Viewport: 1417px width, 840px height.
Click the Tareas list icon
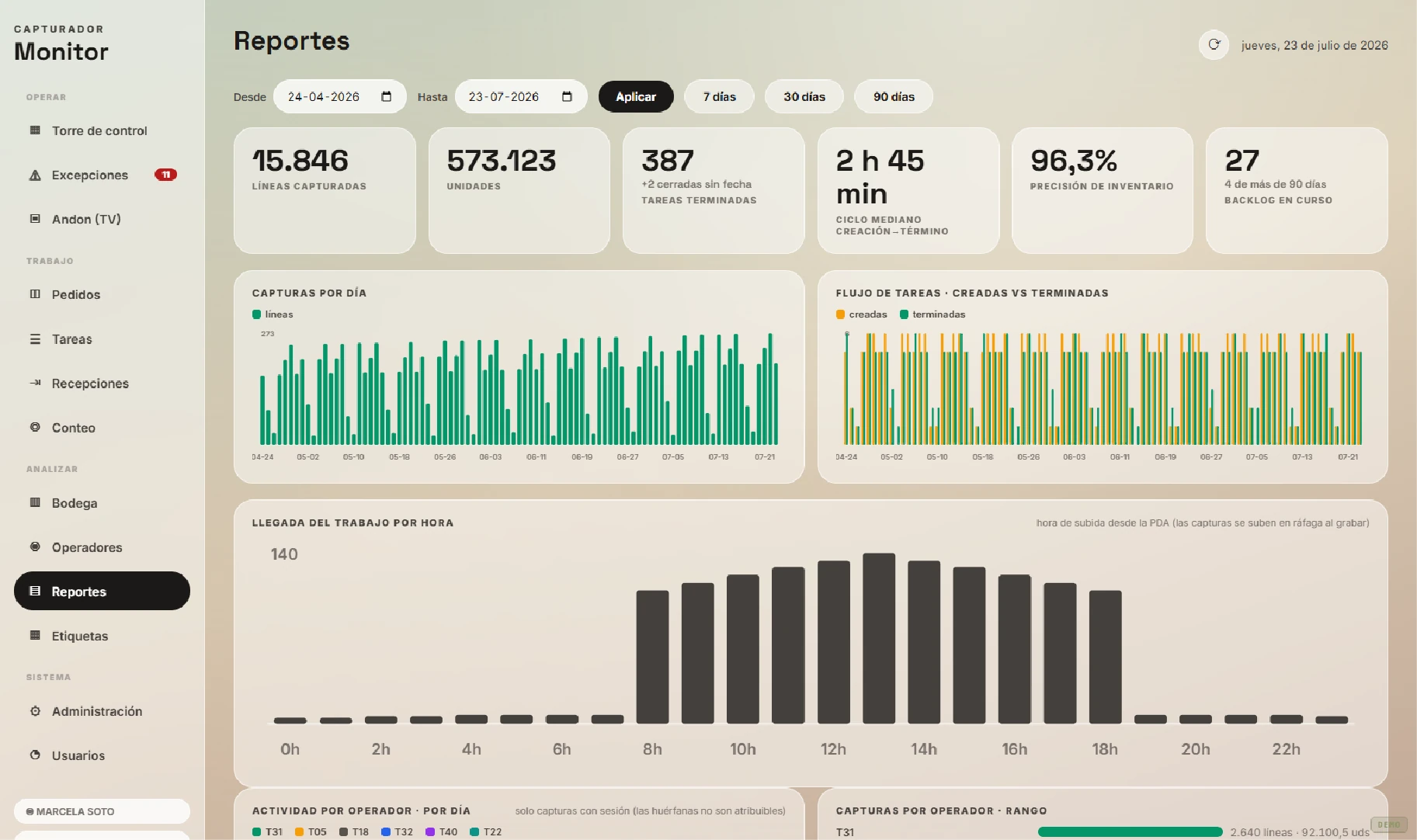(35, 339)
